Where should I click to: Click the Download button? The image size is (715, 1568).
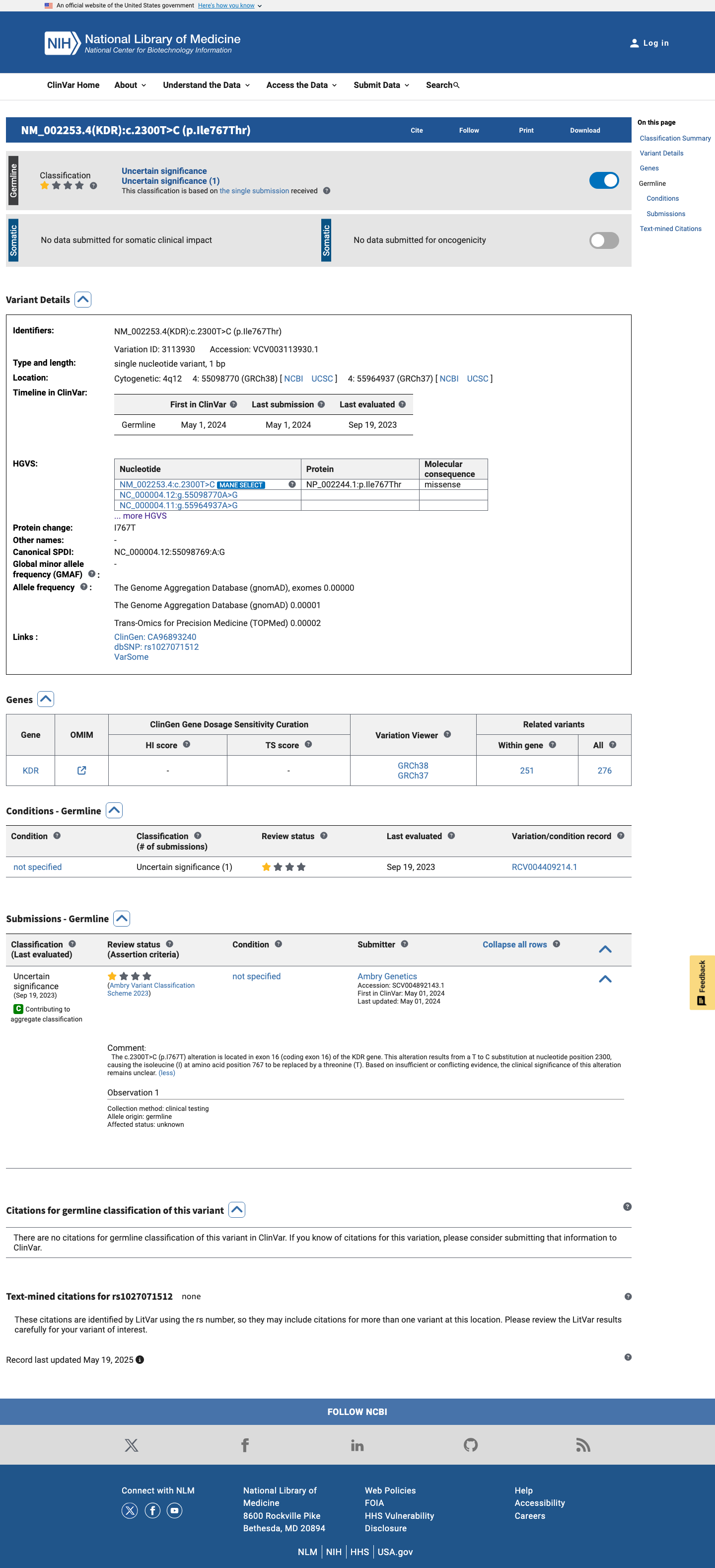tap(585, 130)
